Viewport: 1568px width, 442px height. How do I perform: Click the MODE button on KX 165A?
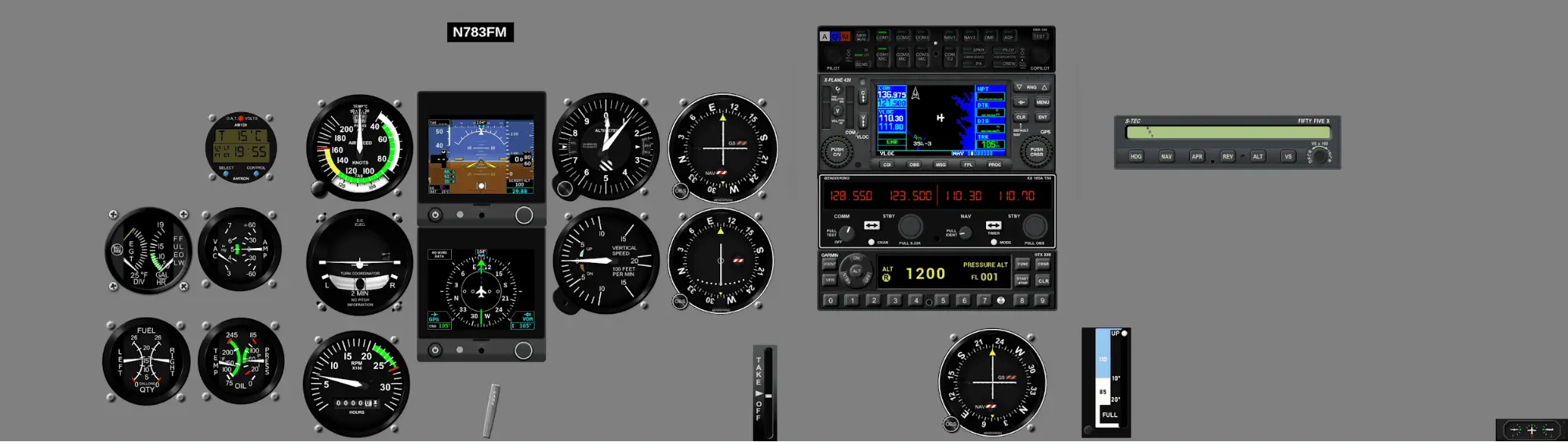coord(994,242)
